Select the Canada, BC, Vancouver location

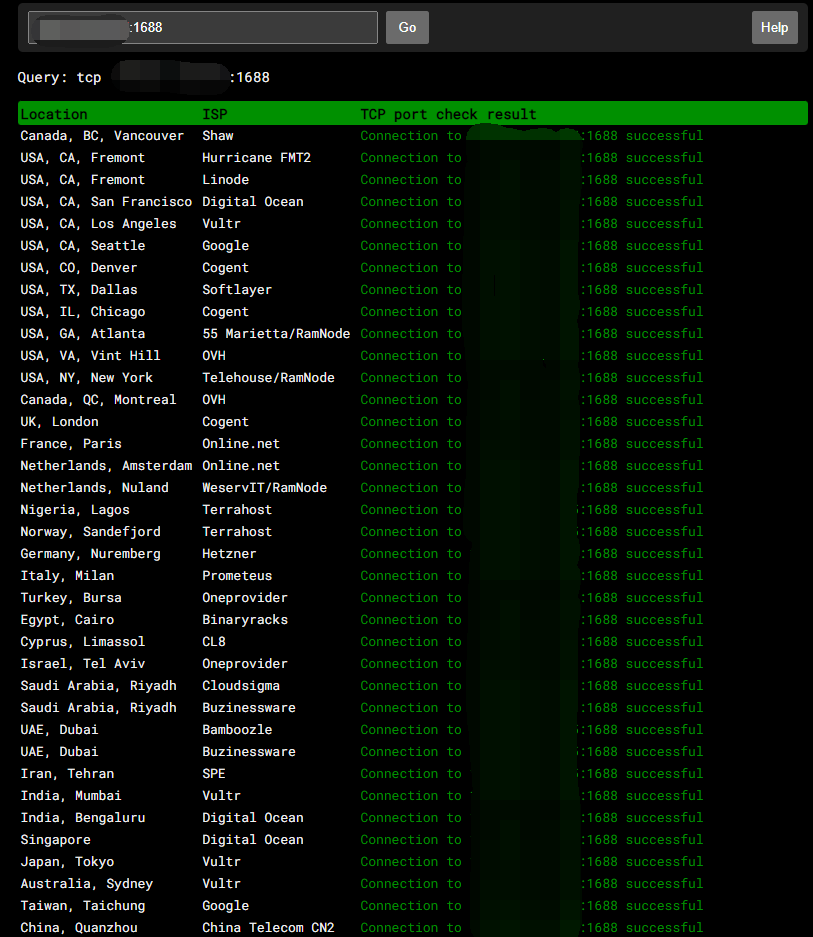[x=102, y=136]
